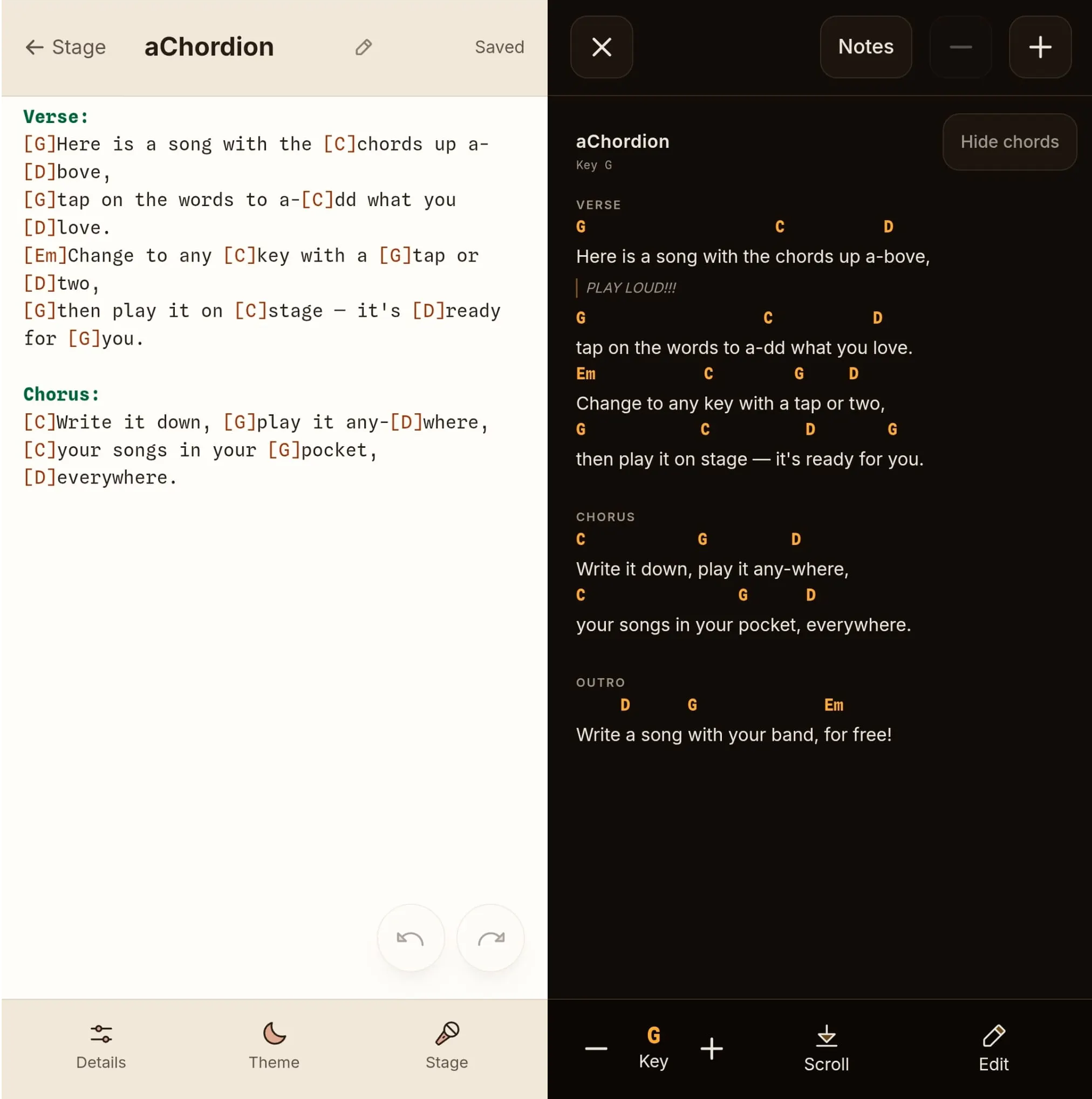This screenshot has height=1099, width=1092.
Task: Decrease text size with top minus button
Action: [x=960, y=47]
